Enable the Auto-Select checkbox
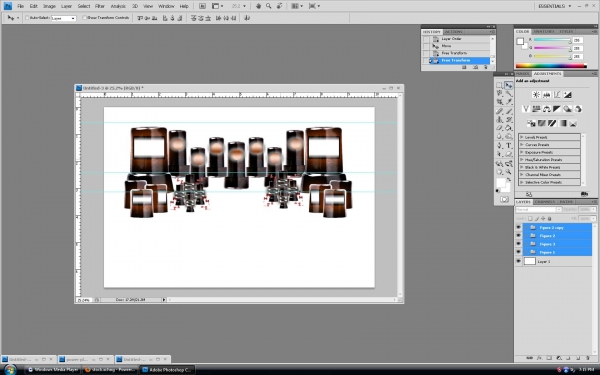This screenshot has height=375, width=600. 27,18
